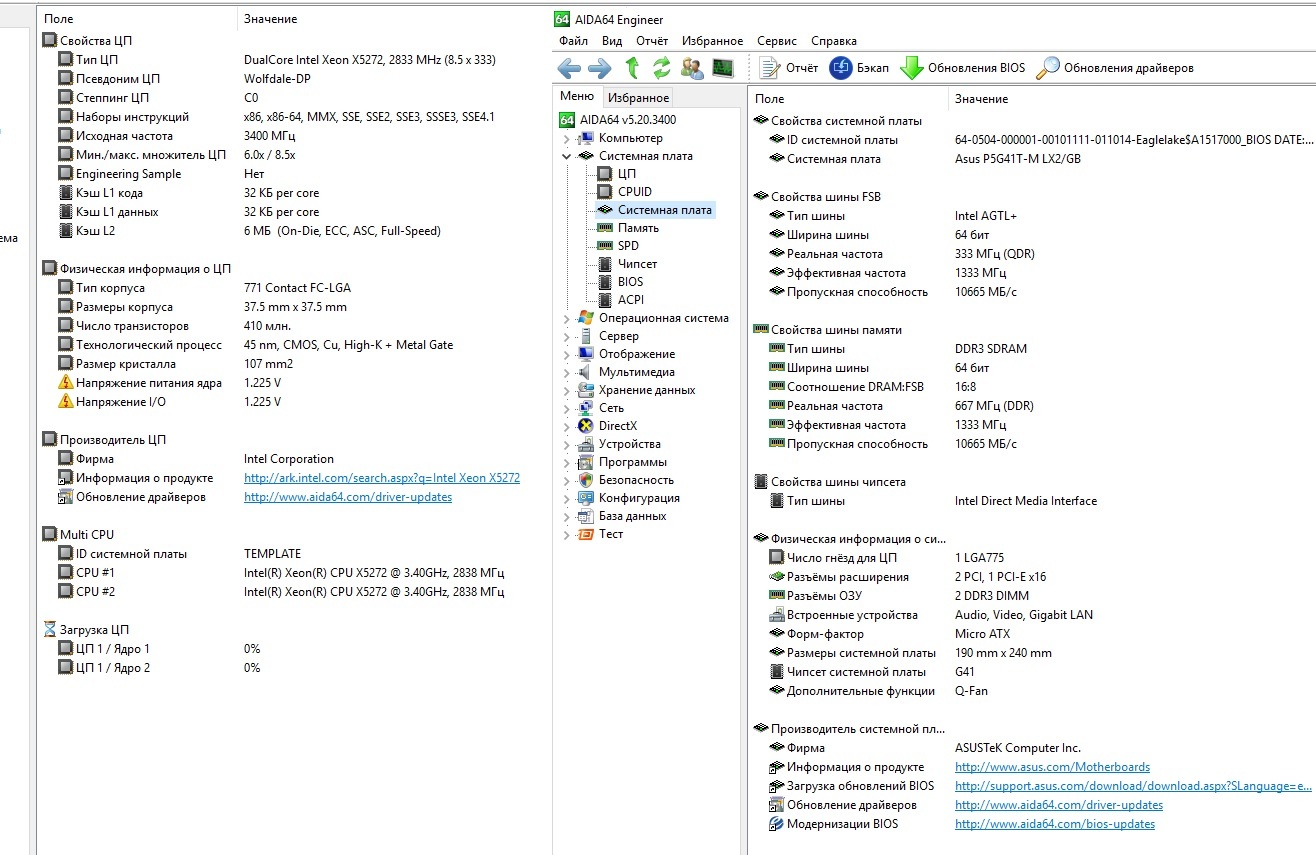1316x855 pixels.
Task: Select the ЦП tree node
Action: tap(626, 174)
